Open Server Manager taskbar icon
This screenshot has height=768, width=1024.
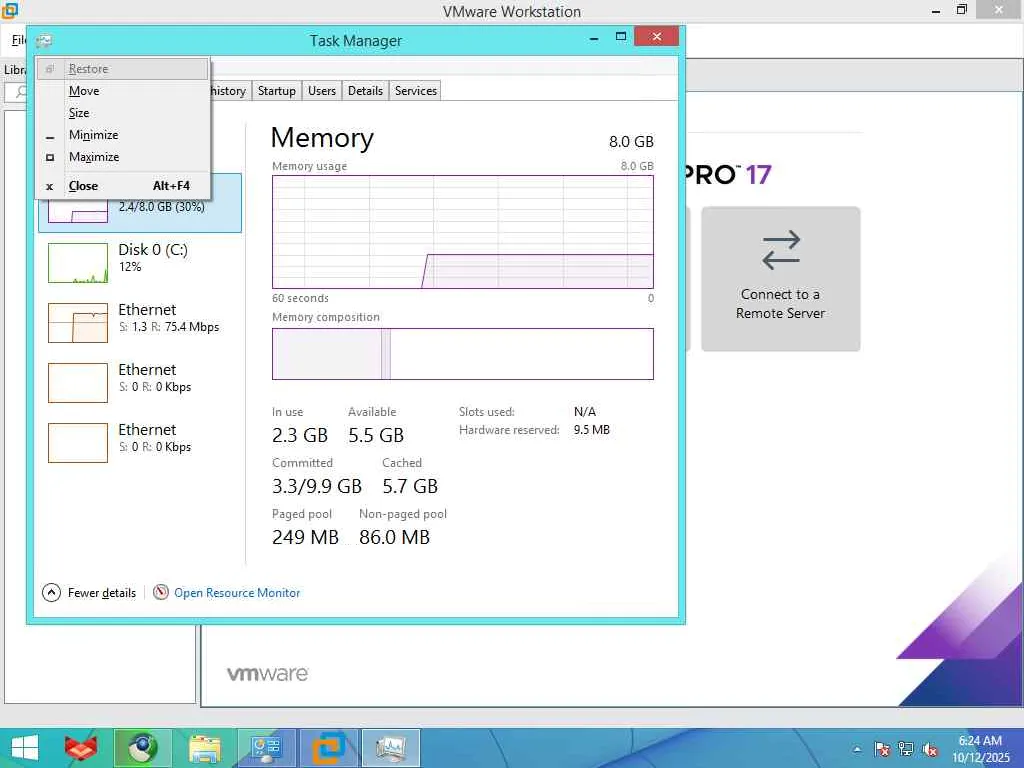[x=266, y=748]
